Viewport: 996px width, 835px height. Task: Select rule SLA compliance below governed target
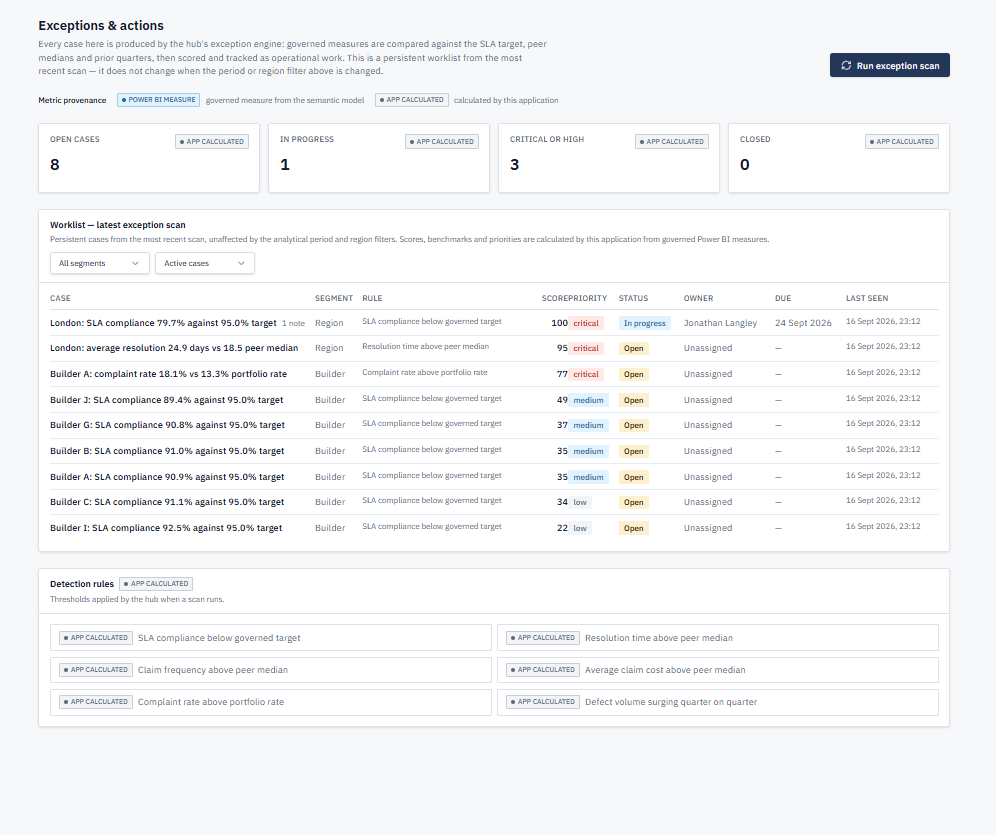[271, 638]
